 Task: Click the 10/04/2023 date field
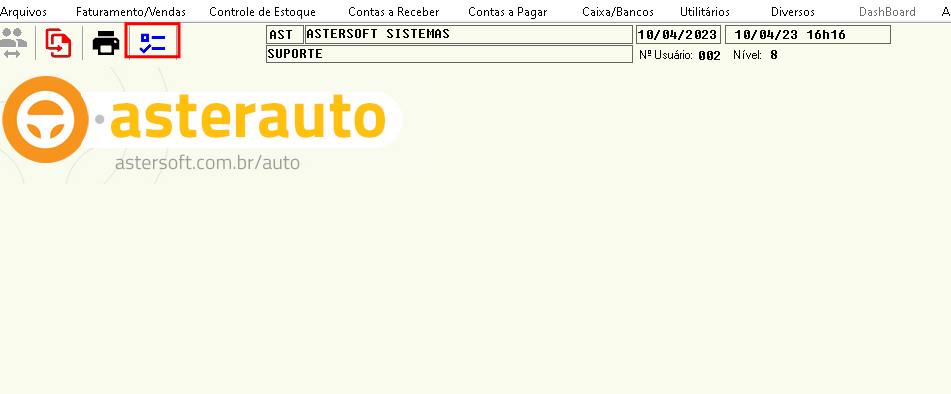[x=678, y=35]
